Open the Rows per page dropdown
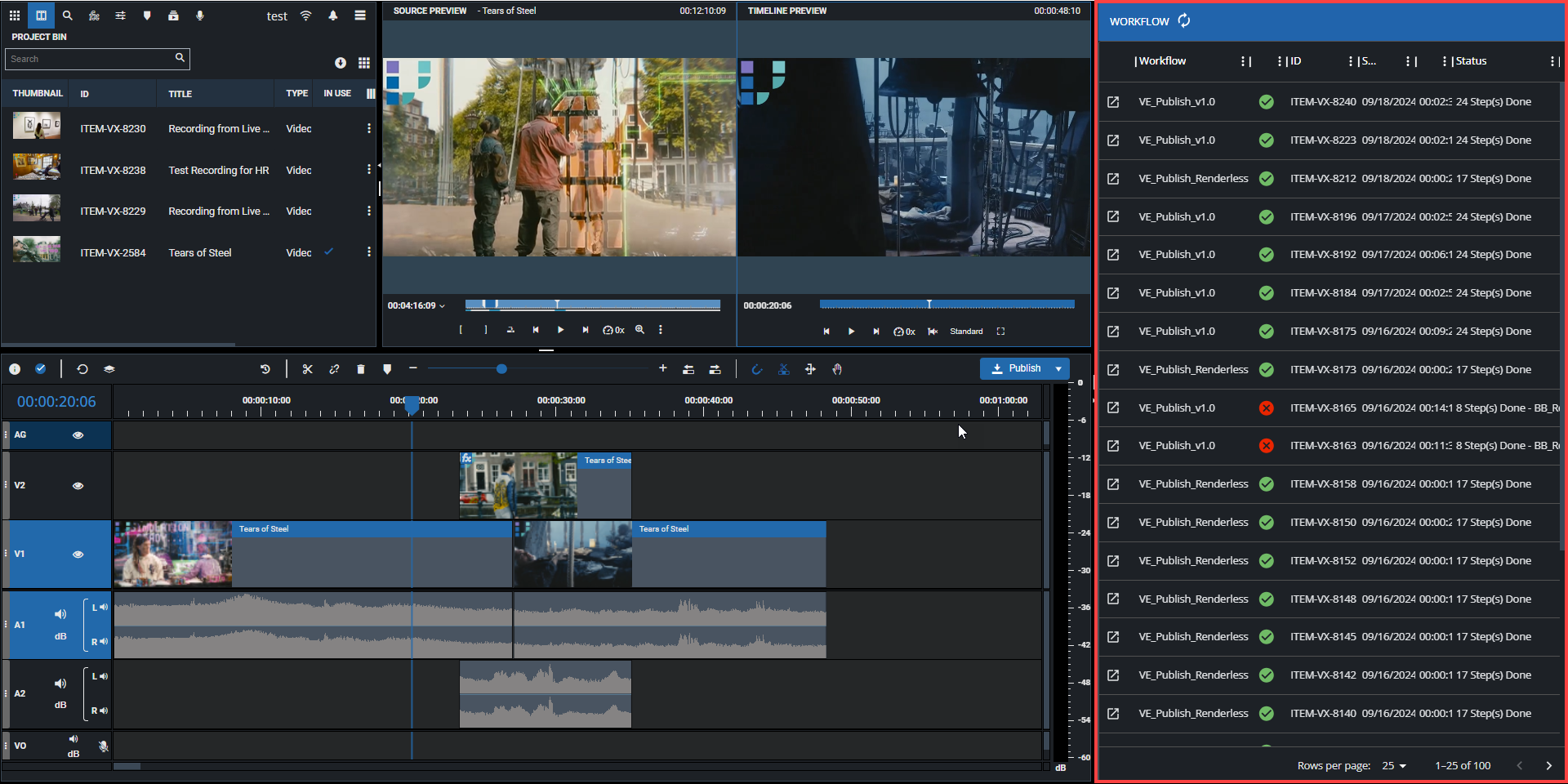Image resolution: width=1568 pixels, height=784 pixels. point(1395,766)
